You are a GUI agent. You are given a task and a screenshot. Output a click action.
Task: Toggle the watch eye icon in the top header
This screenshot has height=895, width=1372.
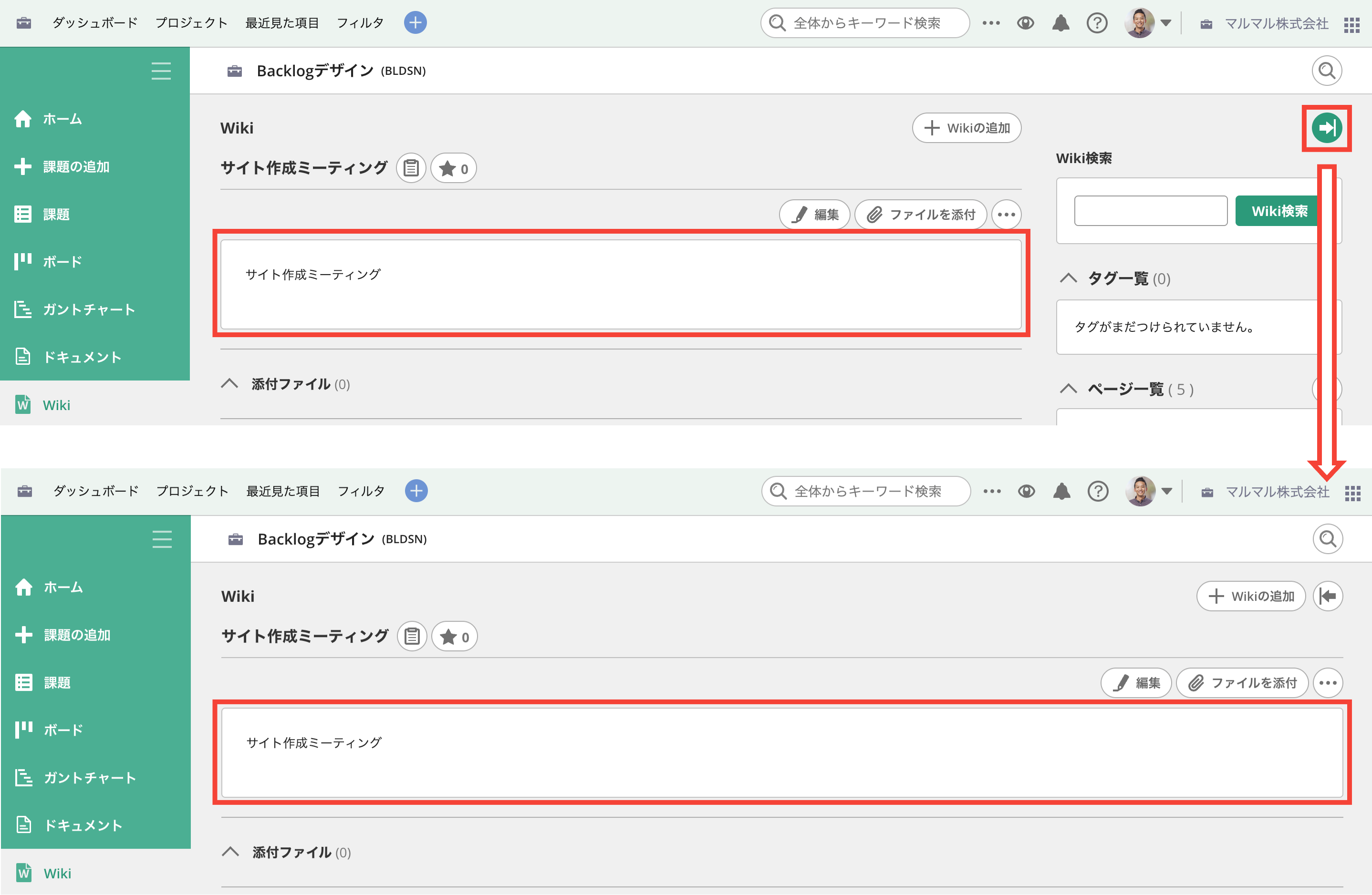[x=1026, y=23]
